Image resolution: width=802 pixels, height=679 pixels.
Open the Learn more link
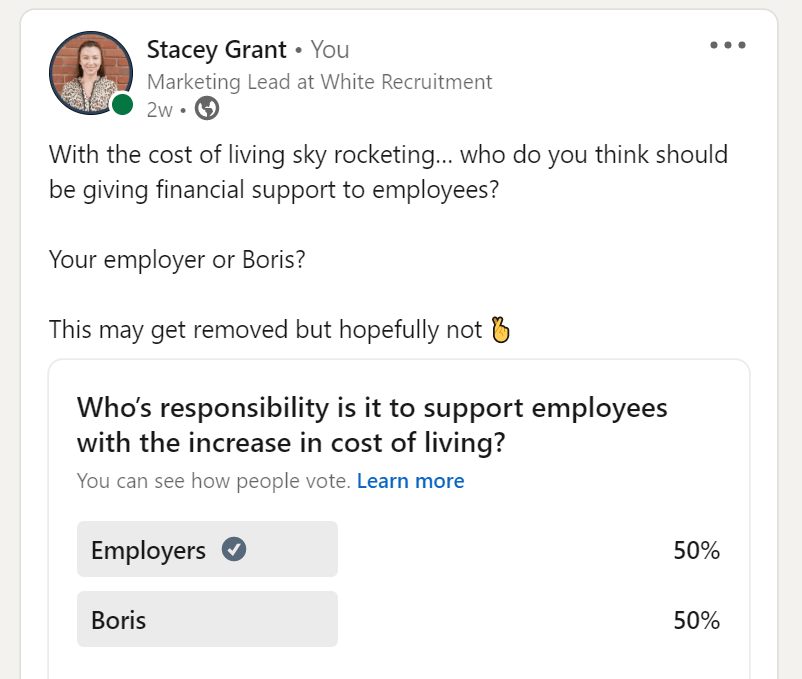(410, 481)
